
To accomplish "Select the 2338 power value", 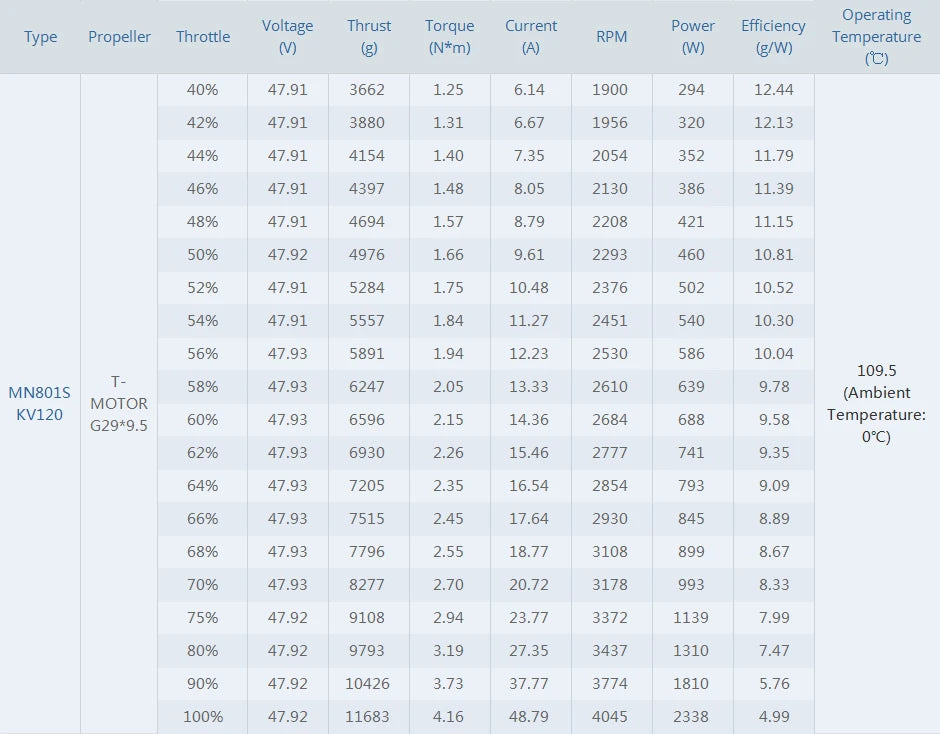I will [691, 717].
